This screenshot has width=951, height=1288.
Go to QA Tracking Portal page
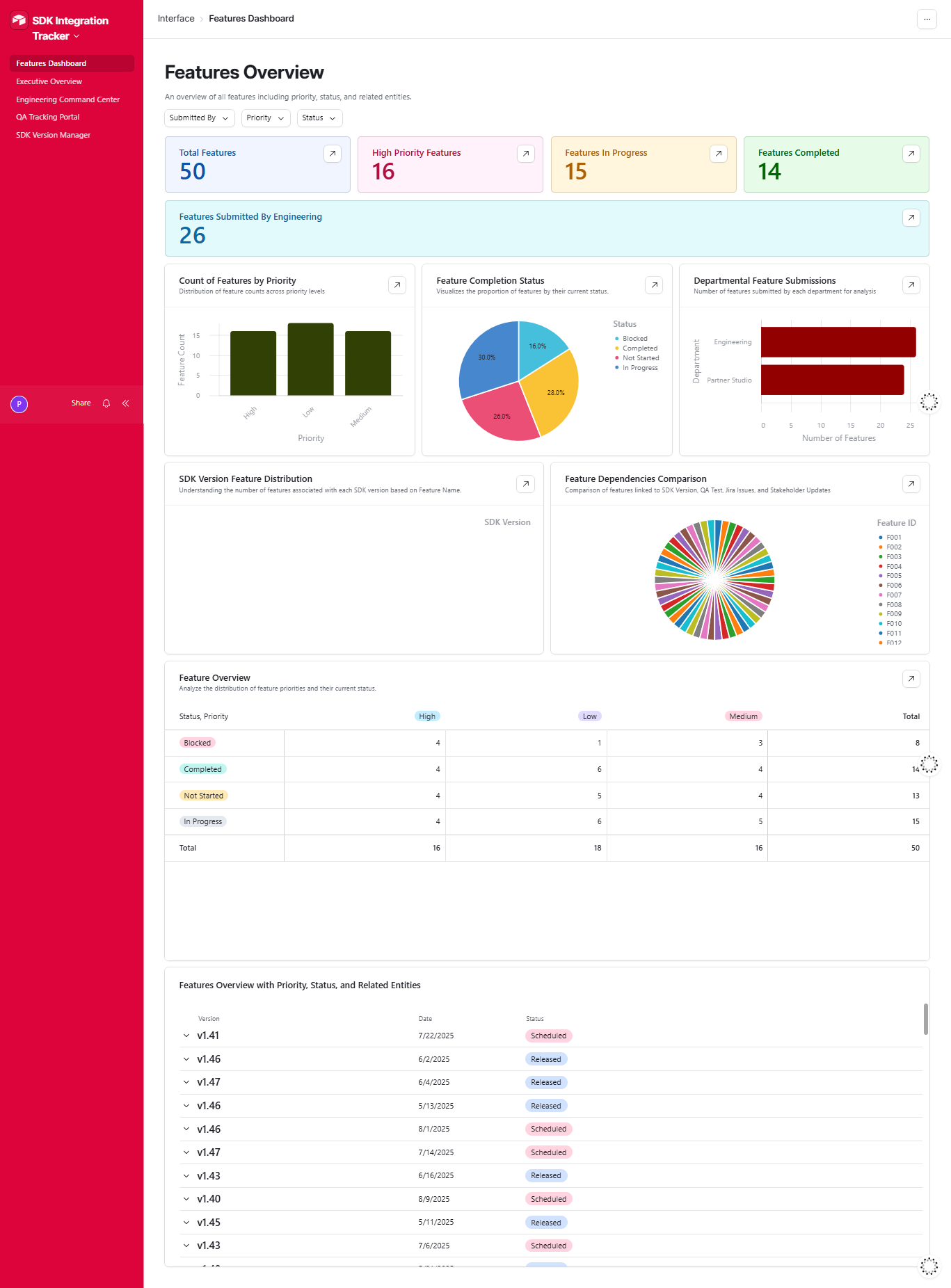point(48,117)
